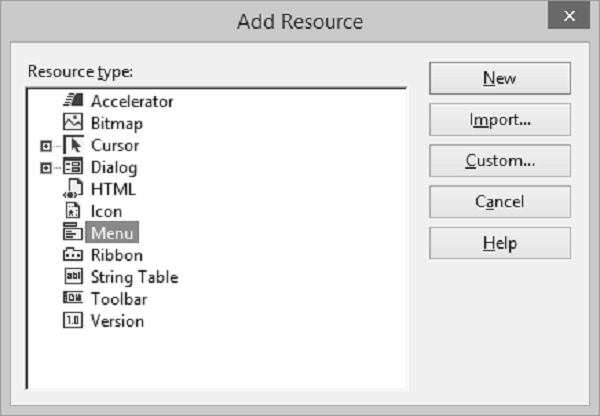Click the Custom... button
This screenshot has height=416, width=600.
click(499, 161)
